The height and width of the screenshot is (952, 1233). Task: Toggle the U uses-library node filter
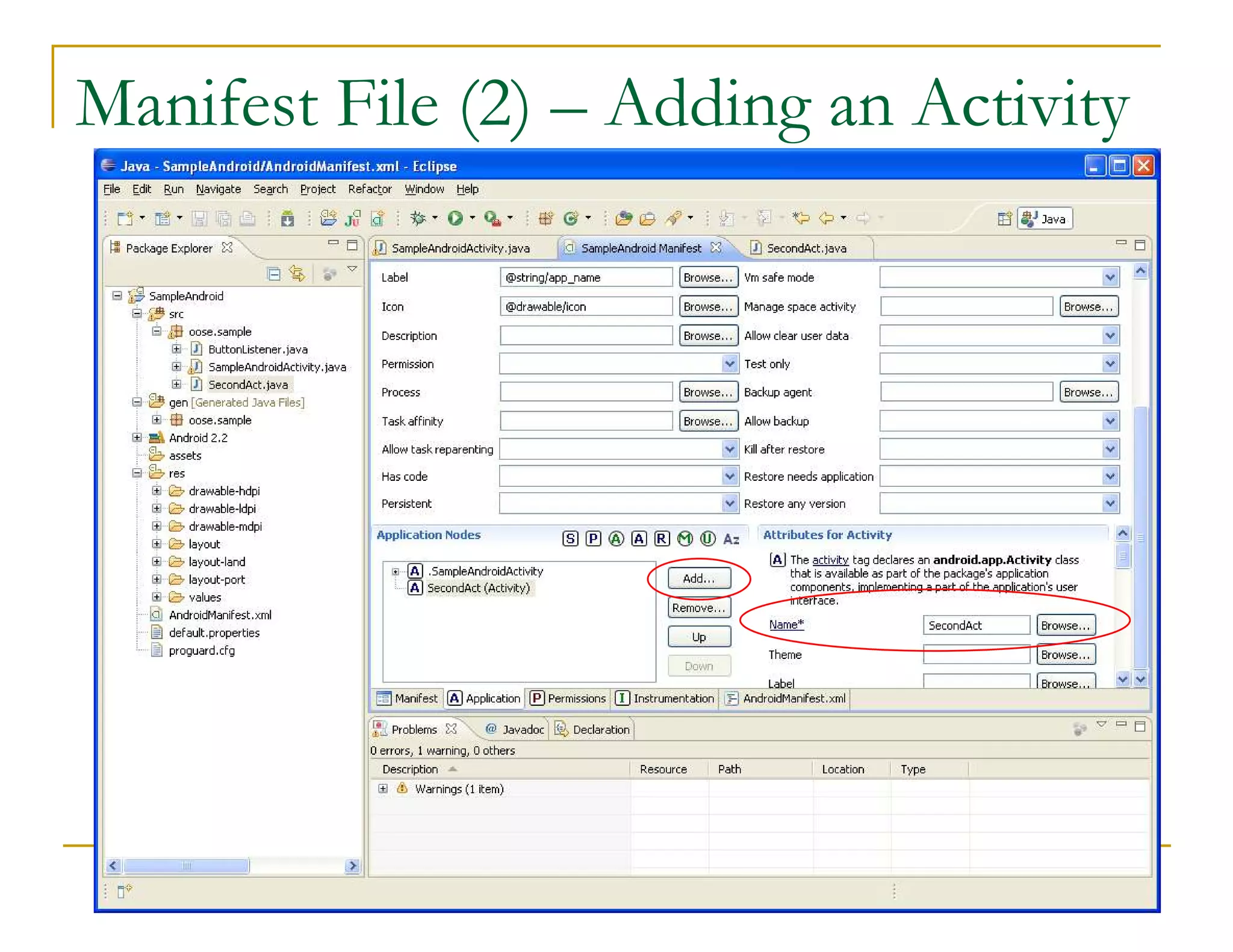(708, 539)
